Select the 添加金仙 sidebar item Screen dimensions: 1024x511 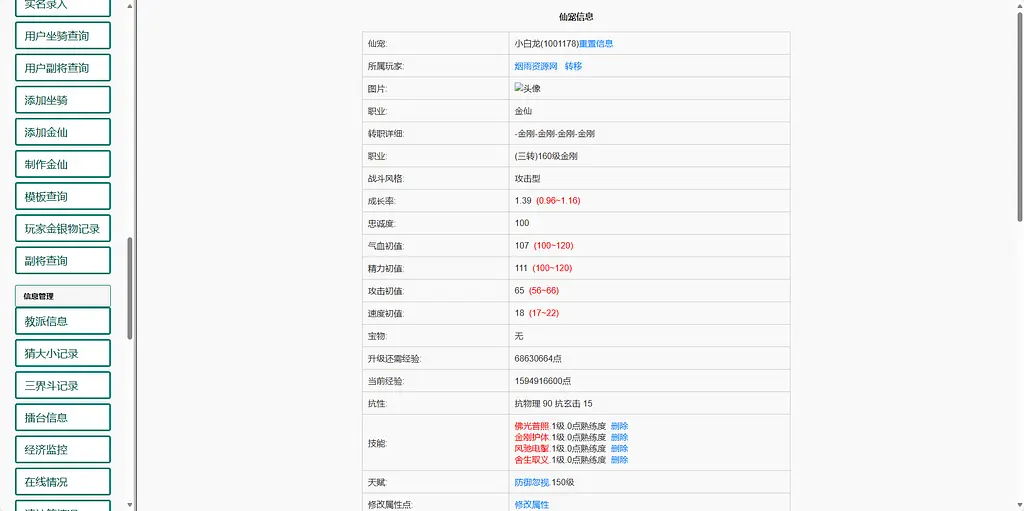coord(63,132)
